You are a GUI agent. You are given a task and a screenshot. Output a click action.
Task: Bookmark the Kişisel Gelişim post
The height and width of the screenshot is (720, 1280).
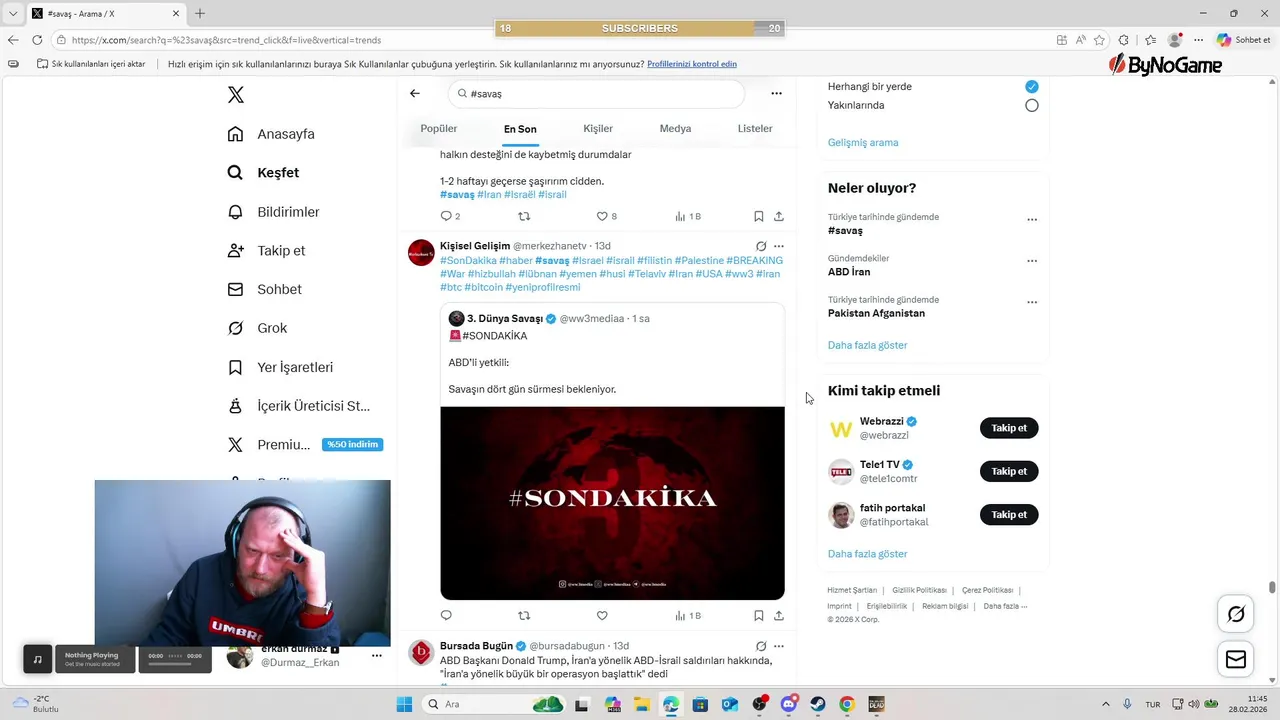(x=759, y=616)
